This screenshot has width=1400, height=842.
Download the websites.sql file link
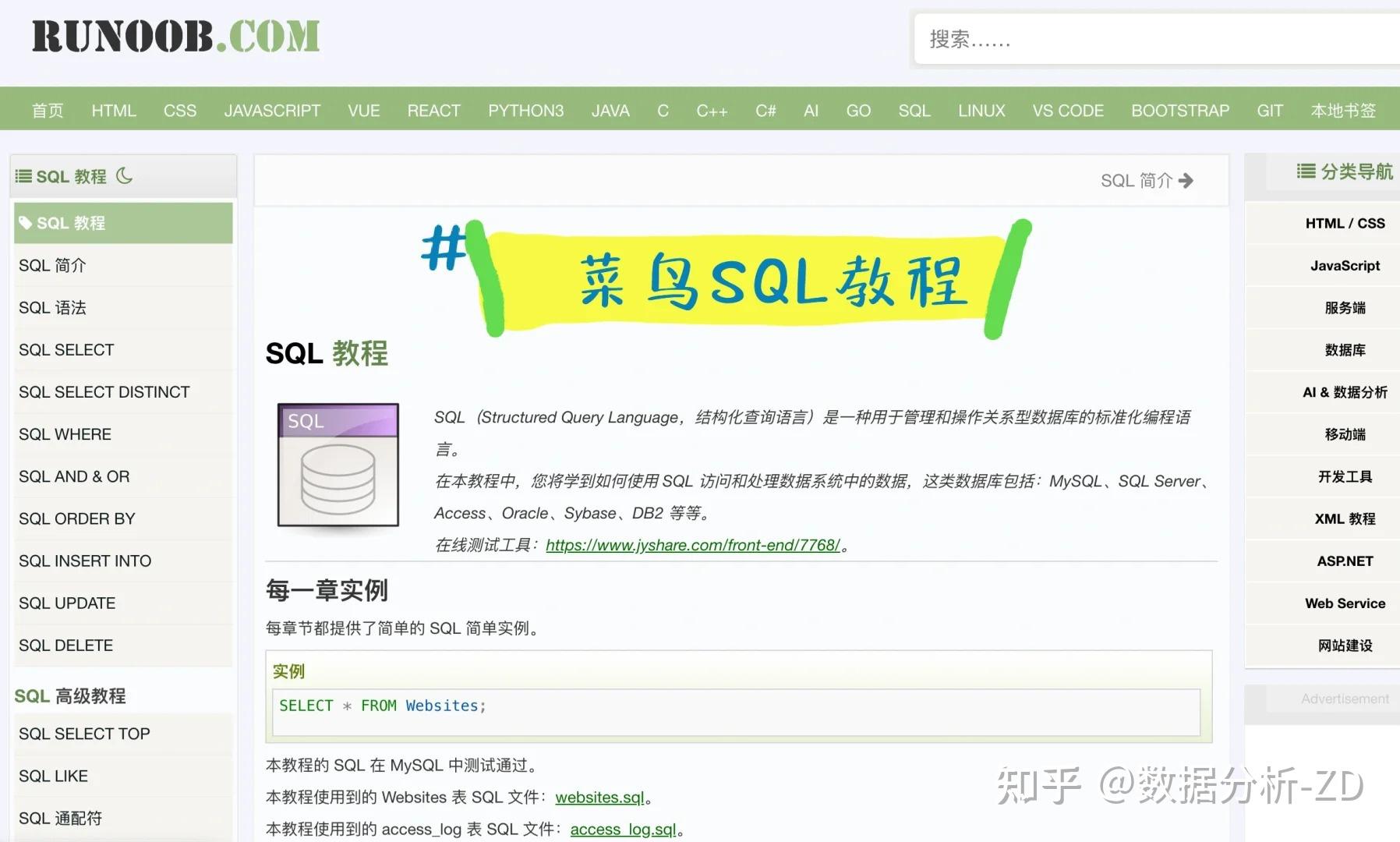coord(599,797)
